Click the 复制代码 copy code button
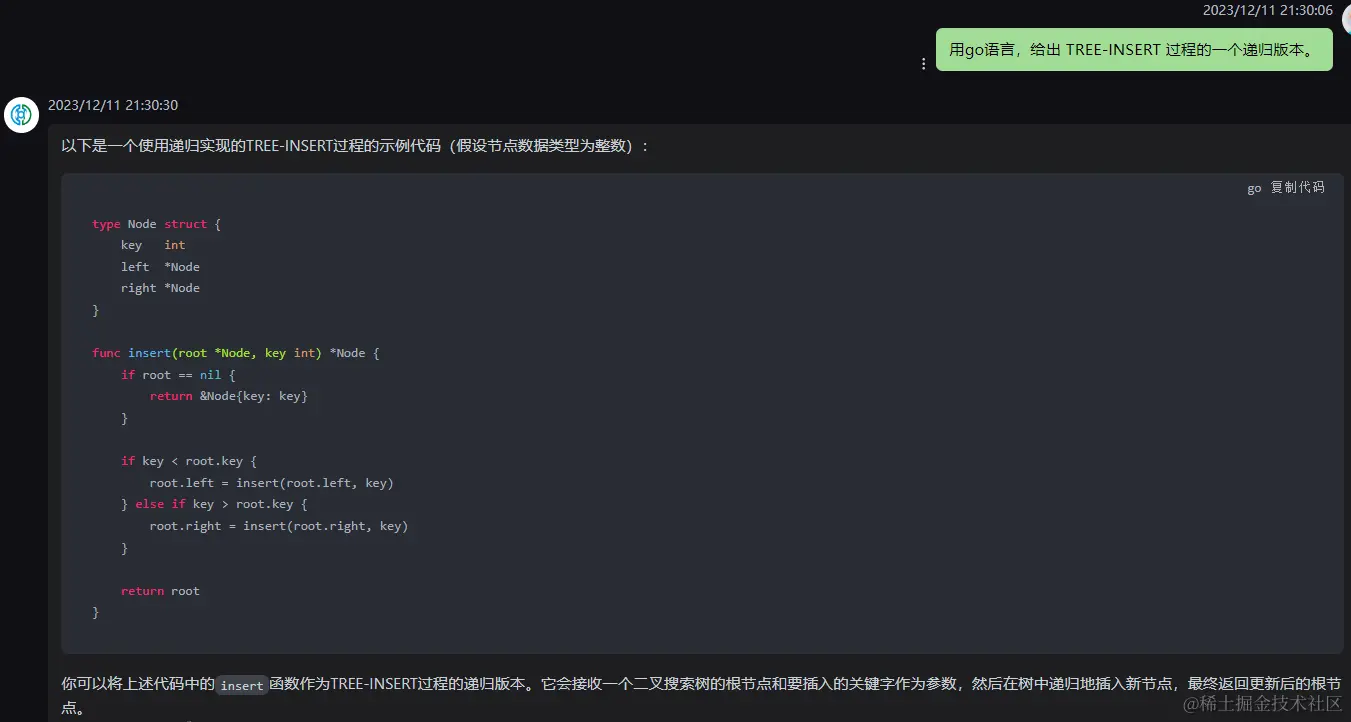 coord(1295,187)
